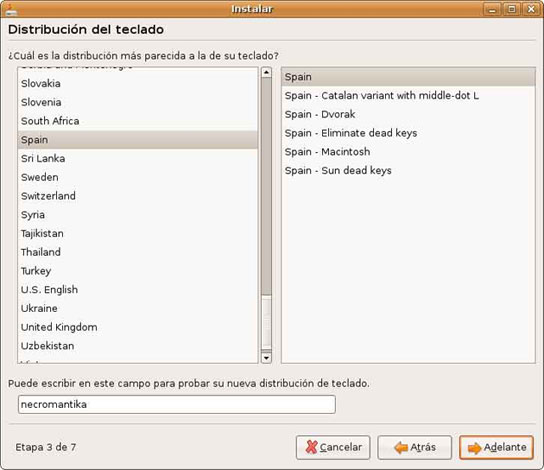
Task: Click the scrollbar up arrow
Action: pyautogui.click(x=266, y=72)
